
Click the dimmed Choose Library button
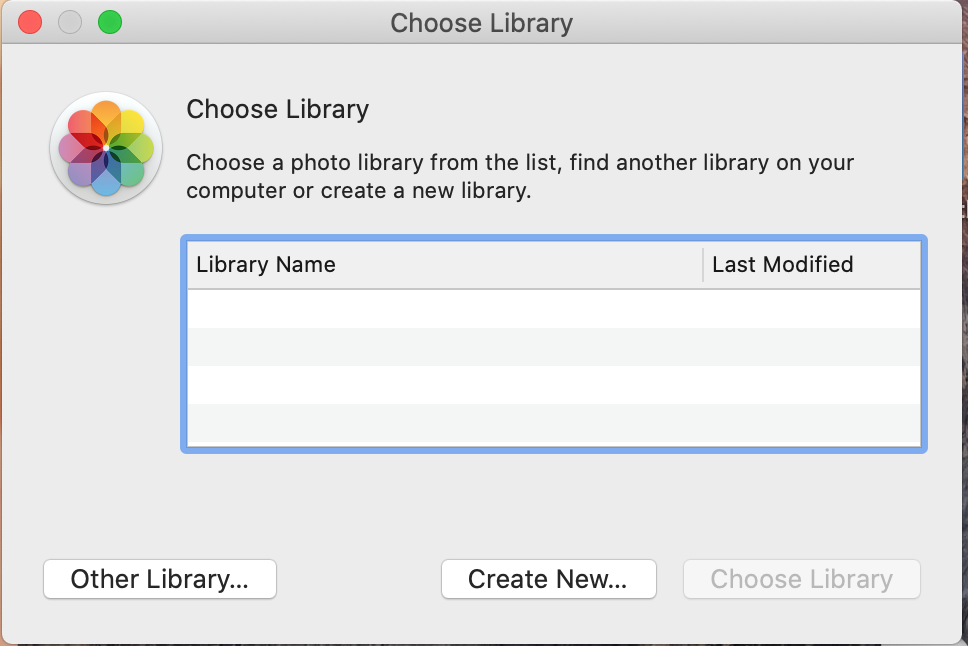pos(801,579)
